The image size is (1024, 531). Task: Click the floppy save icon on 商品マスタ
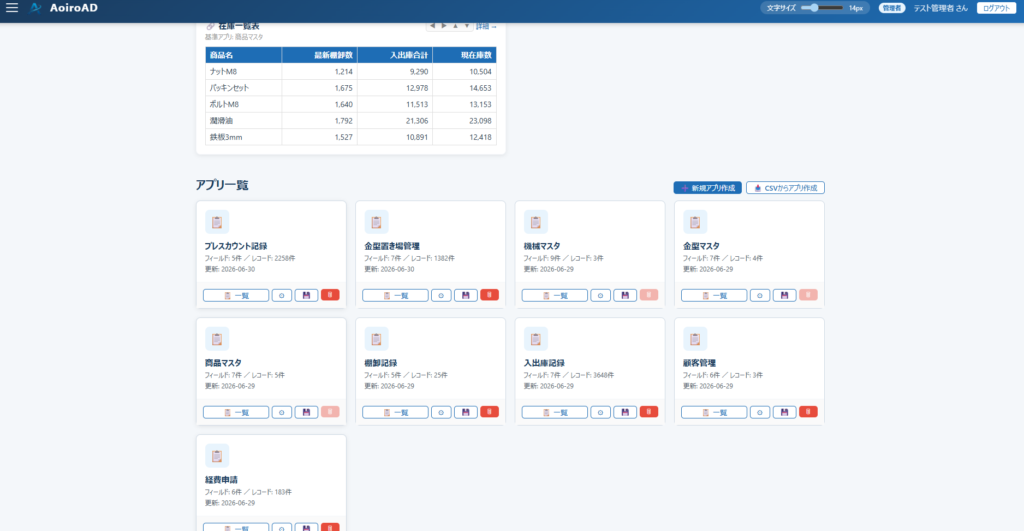(306, 412)
